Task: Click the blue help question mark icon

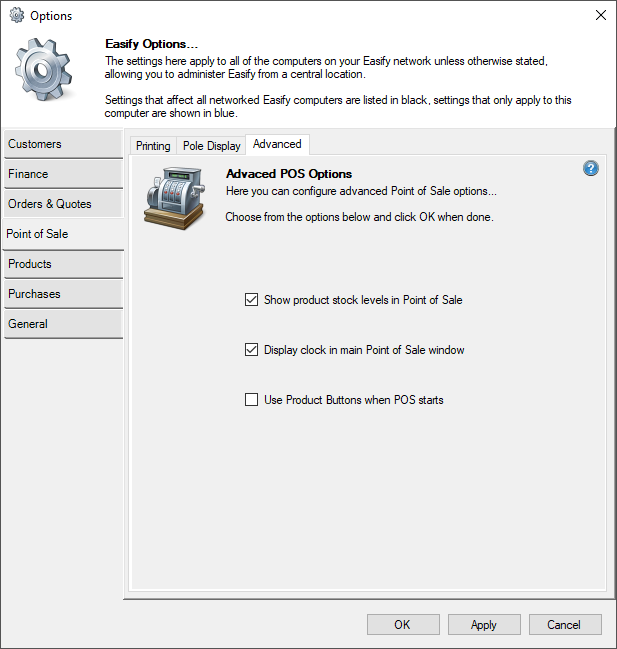Action: point(591,168)
